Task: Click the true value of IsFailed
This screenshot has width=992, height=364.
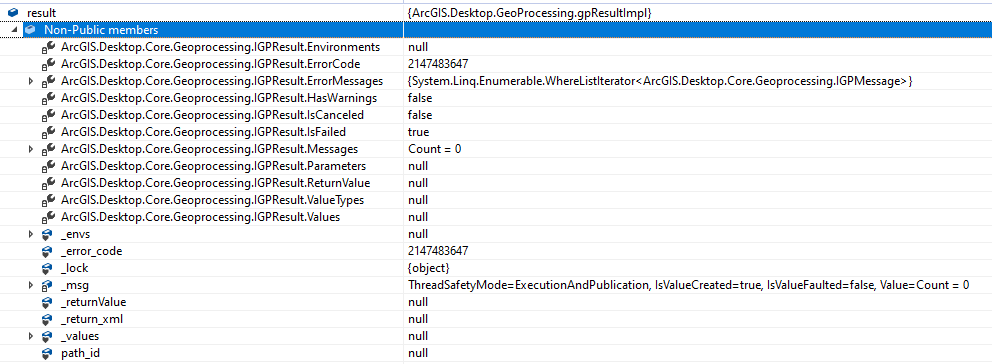Action: (x=418, y=132)
